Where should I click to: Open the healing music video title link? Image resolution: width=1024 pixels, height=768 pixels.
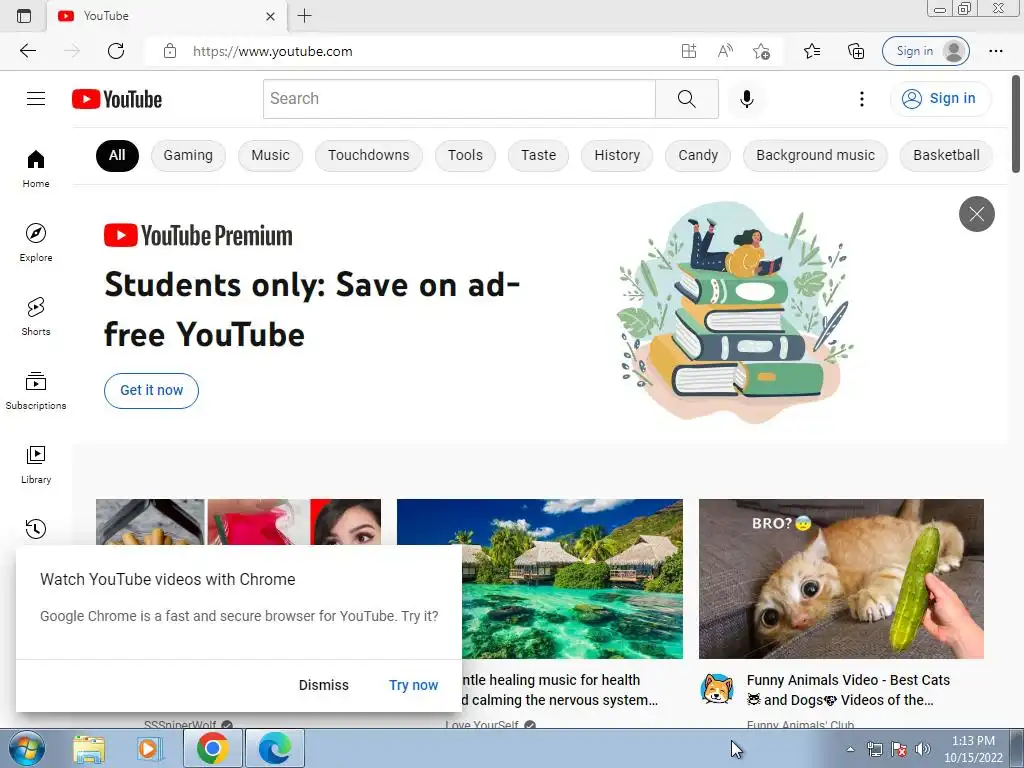tap(560, 690)
